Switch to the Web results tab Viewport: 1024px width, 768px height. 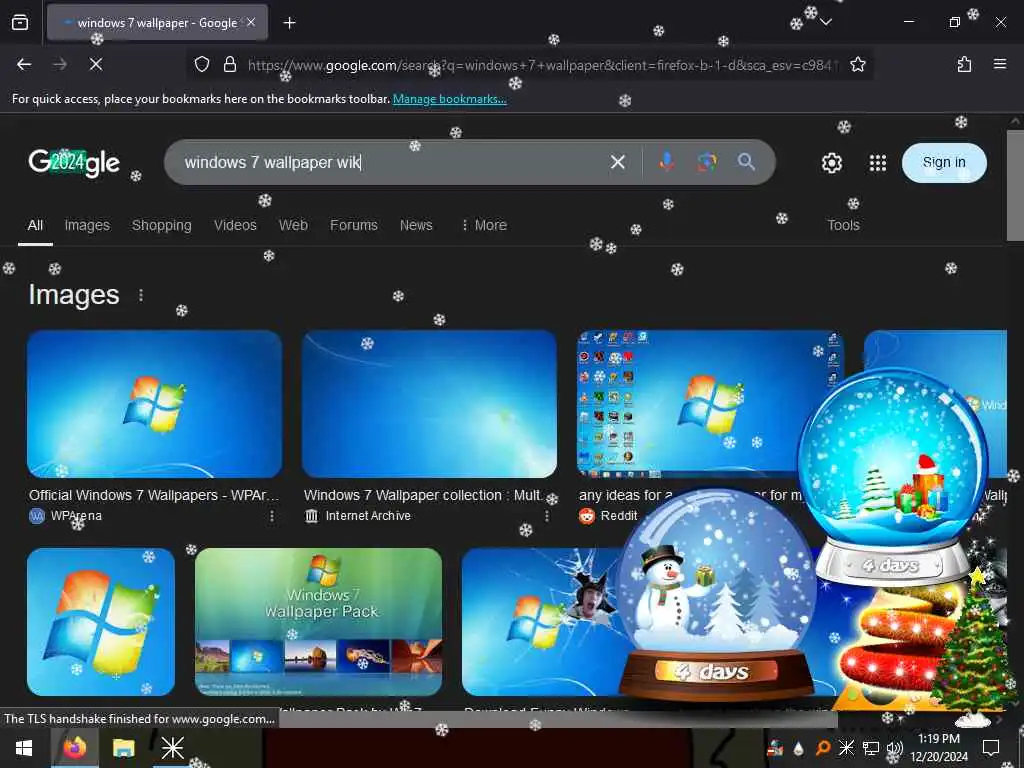[x=293, y=225]
